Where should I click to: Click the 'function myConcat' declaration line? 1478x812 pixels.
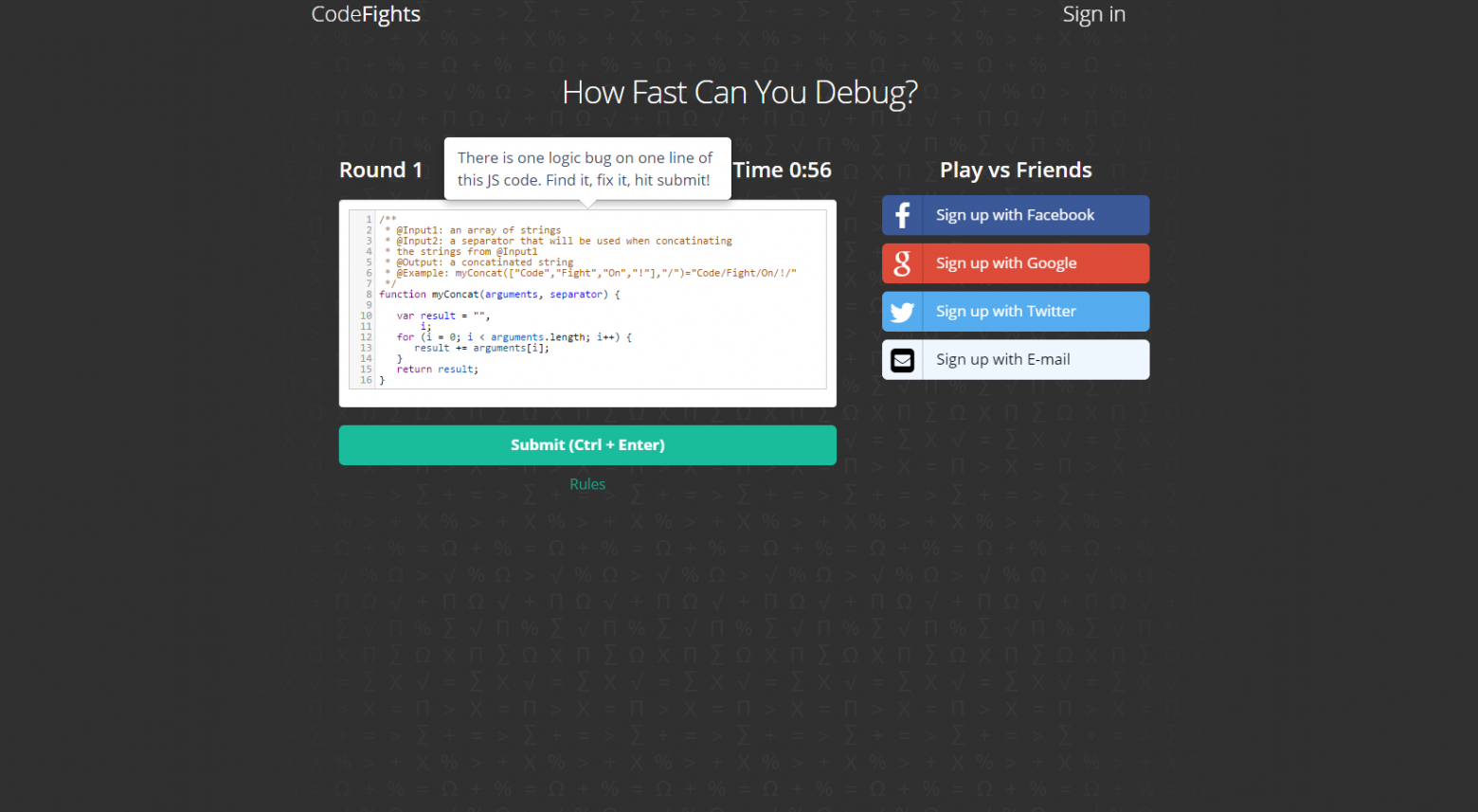point(499,295)
